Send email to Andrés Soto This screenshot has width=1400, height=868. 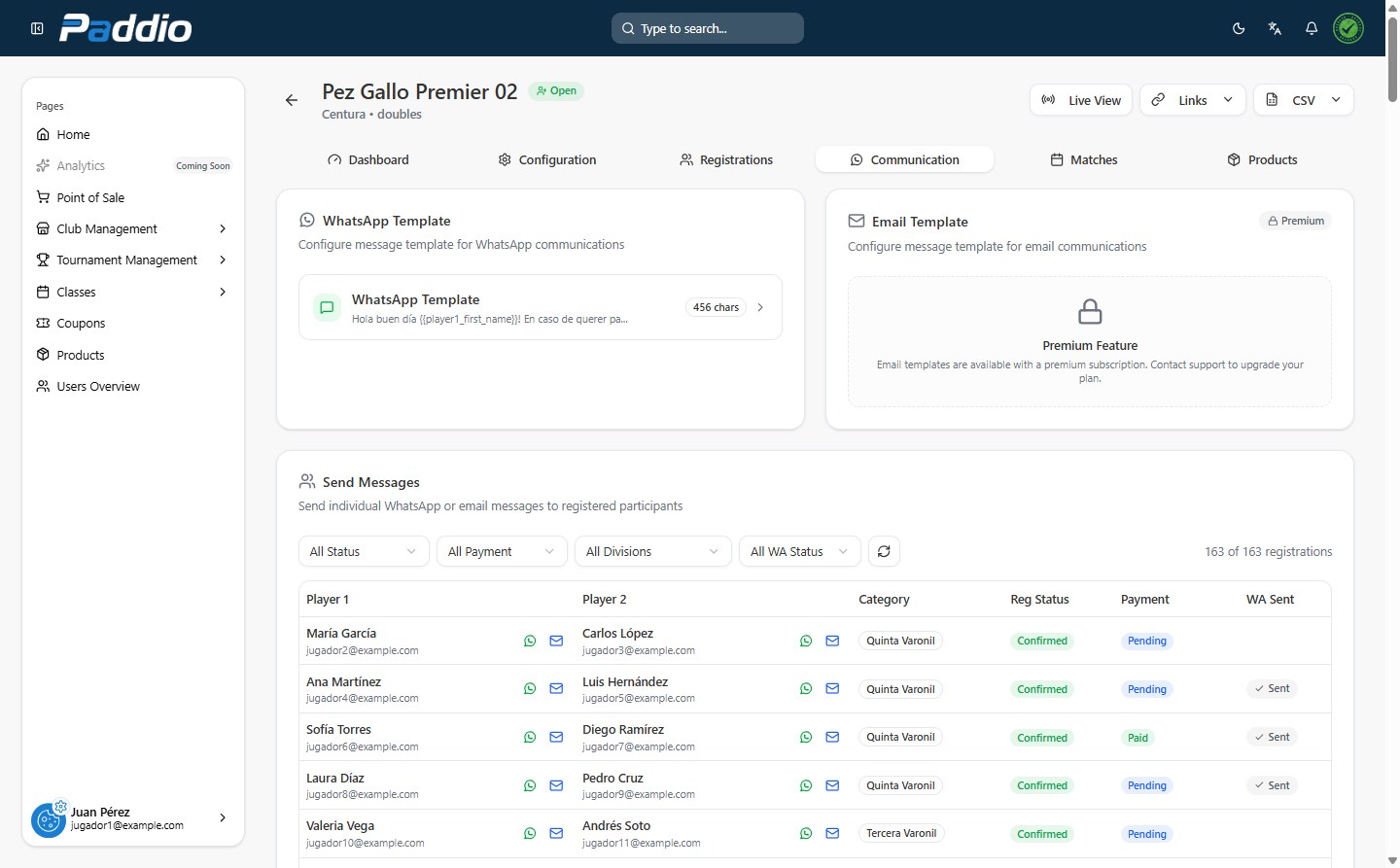click(x=832, y=833)
